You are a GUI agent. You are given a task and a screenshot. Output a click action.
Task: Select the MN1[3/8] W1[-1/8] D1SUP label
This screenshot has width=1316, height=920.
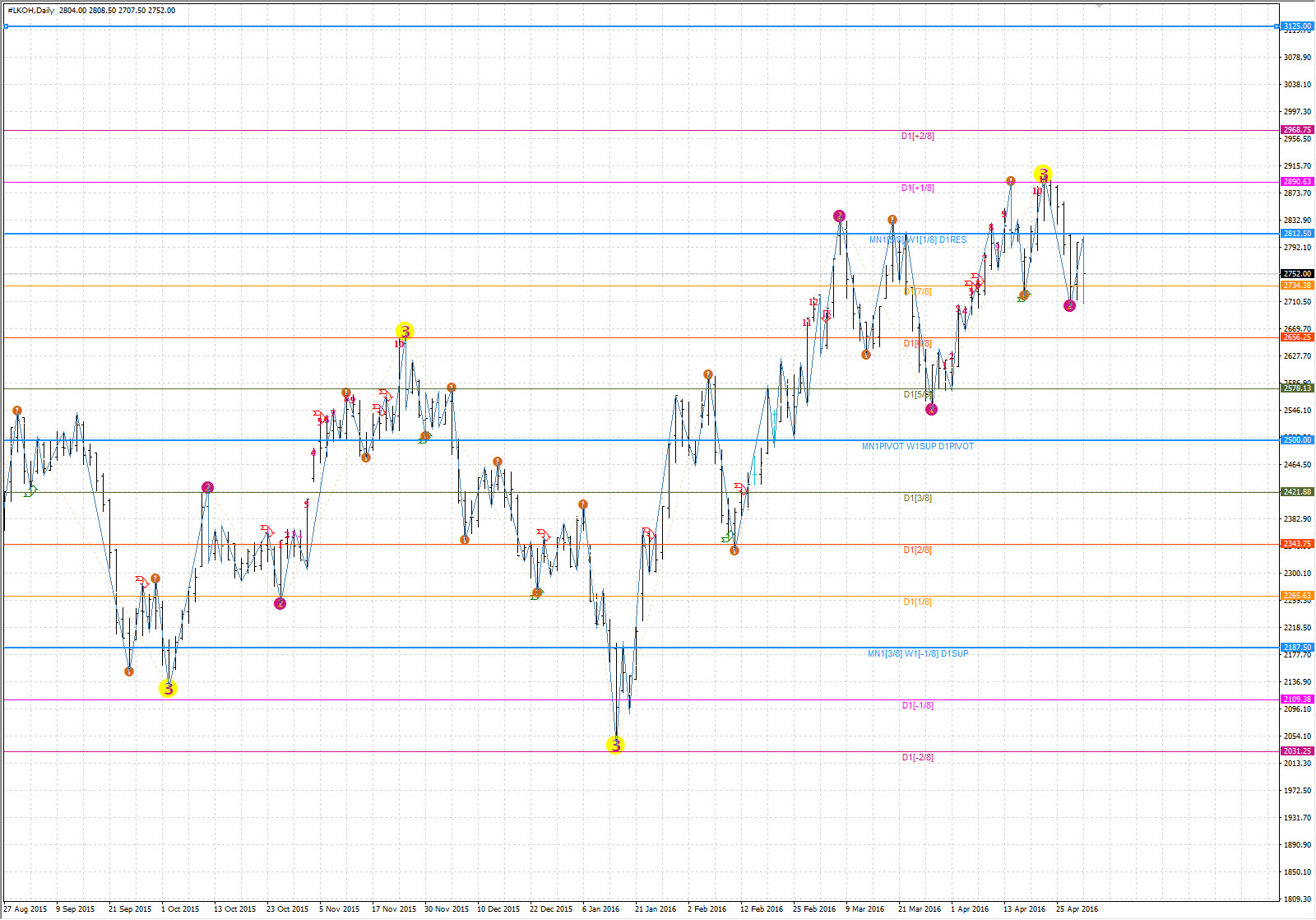(x=917, y=654)
